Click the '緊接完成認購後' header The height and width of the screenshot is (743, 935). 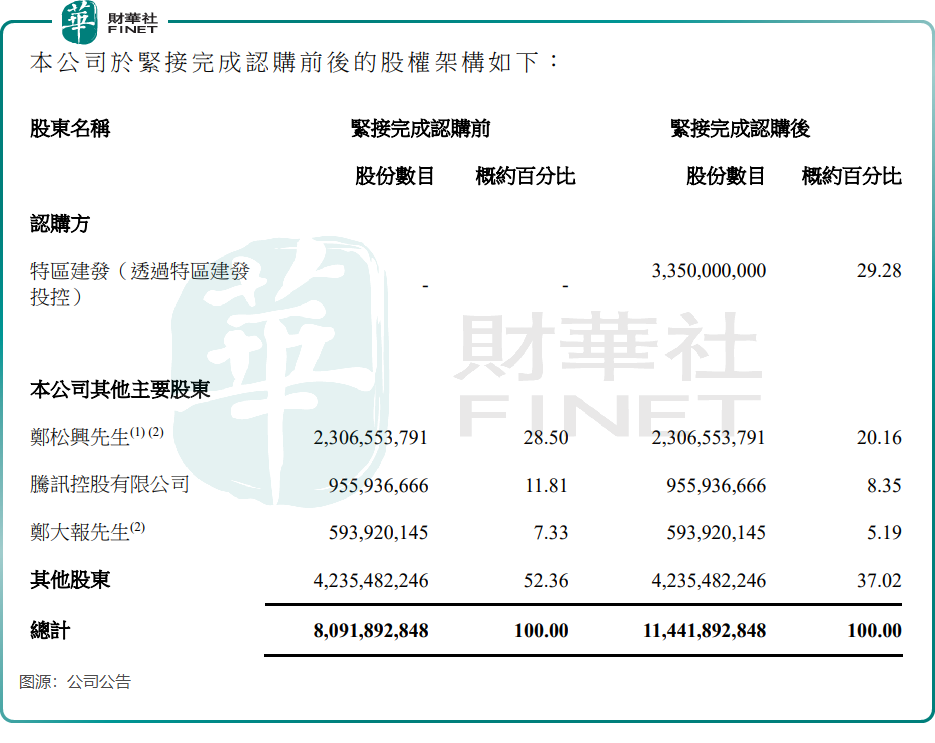739,129
